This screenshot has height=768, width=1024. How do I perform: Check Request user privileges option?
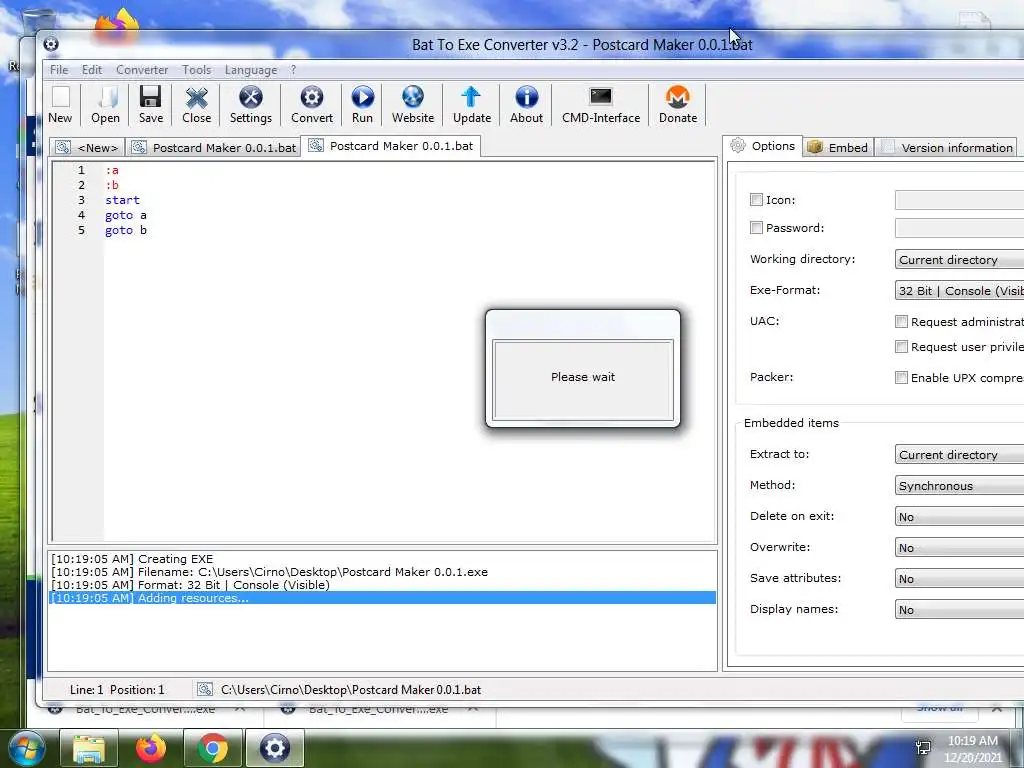pos(901,346)
